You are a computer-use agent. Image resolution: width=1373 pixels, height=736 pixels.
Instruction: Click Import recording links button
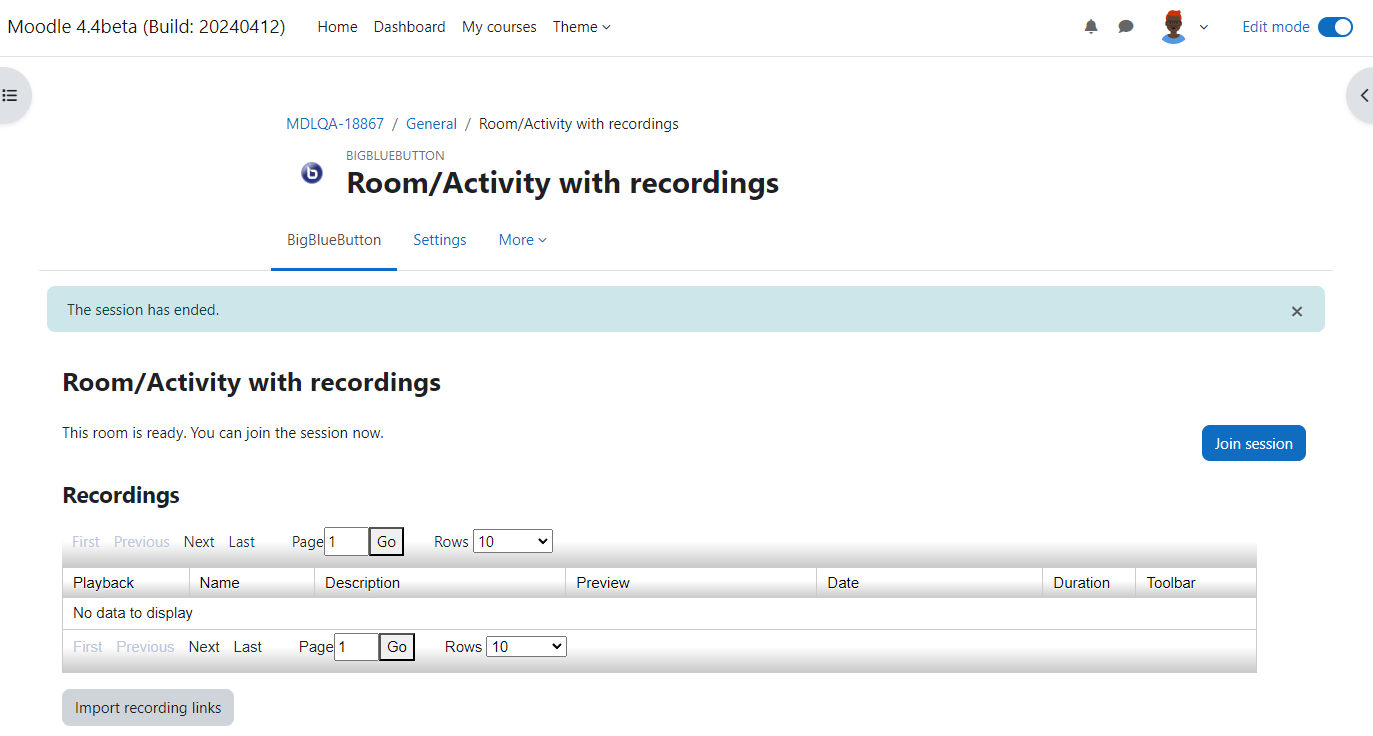pyautogui.click(x=148, y=708)
